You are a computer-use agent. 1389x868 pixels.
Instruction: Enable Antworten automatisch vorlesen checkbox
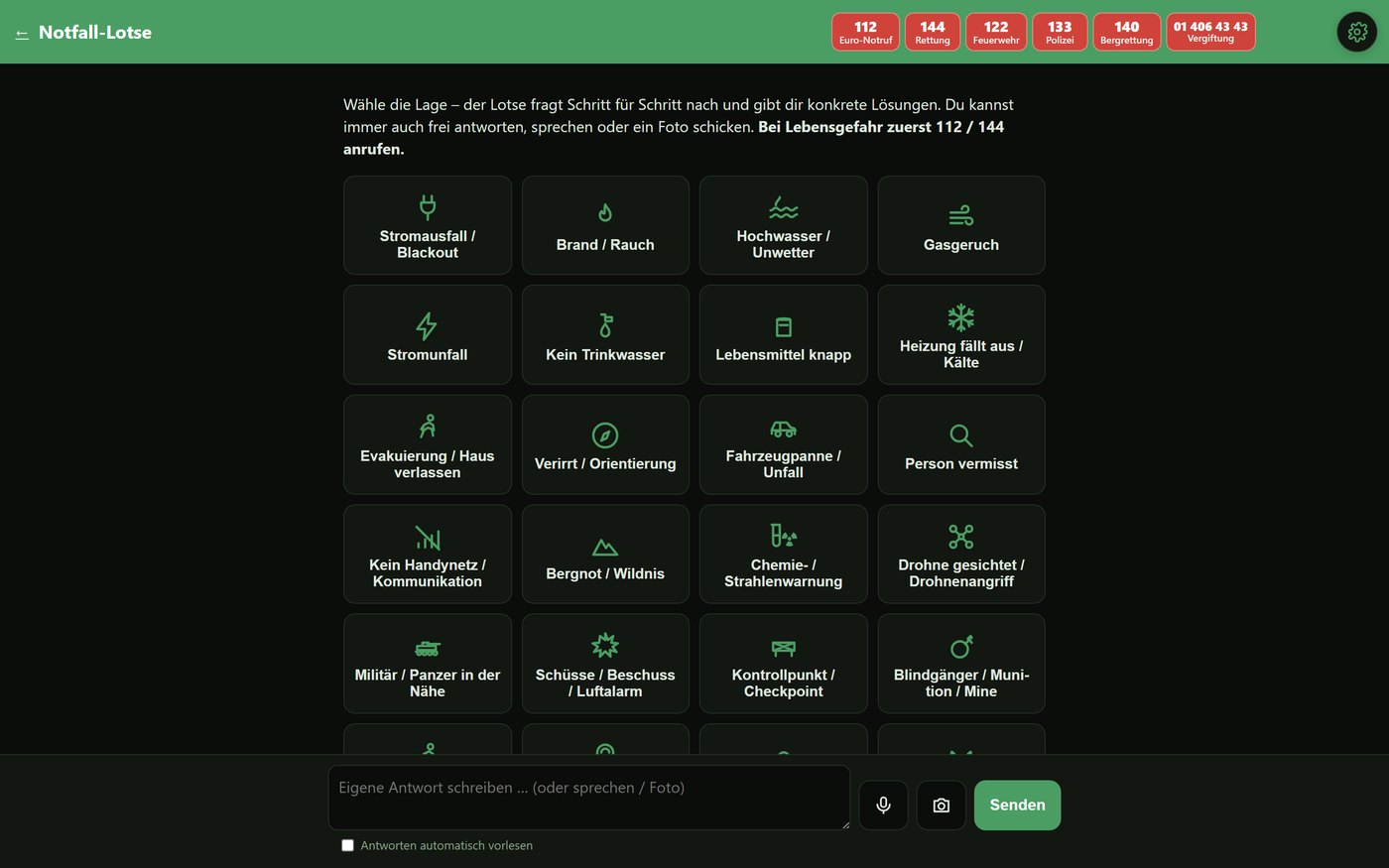[x=347, y=845]
